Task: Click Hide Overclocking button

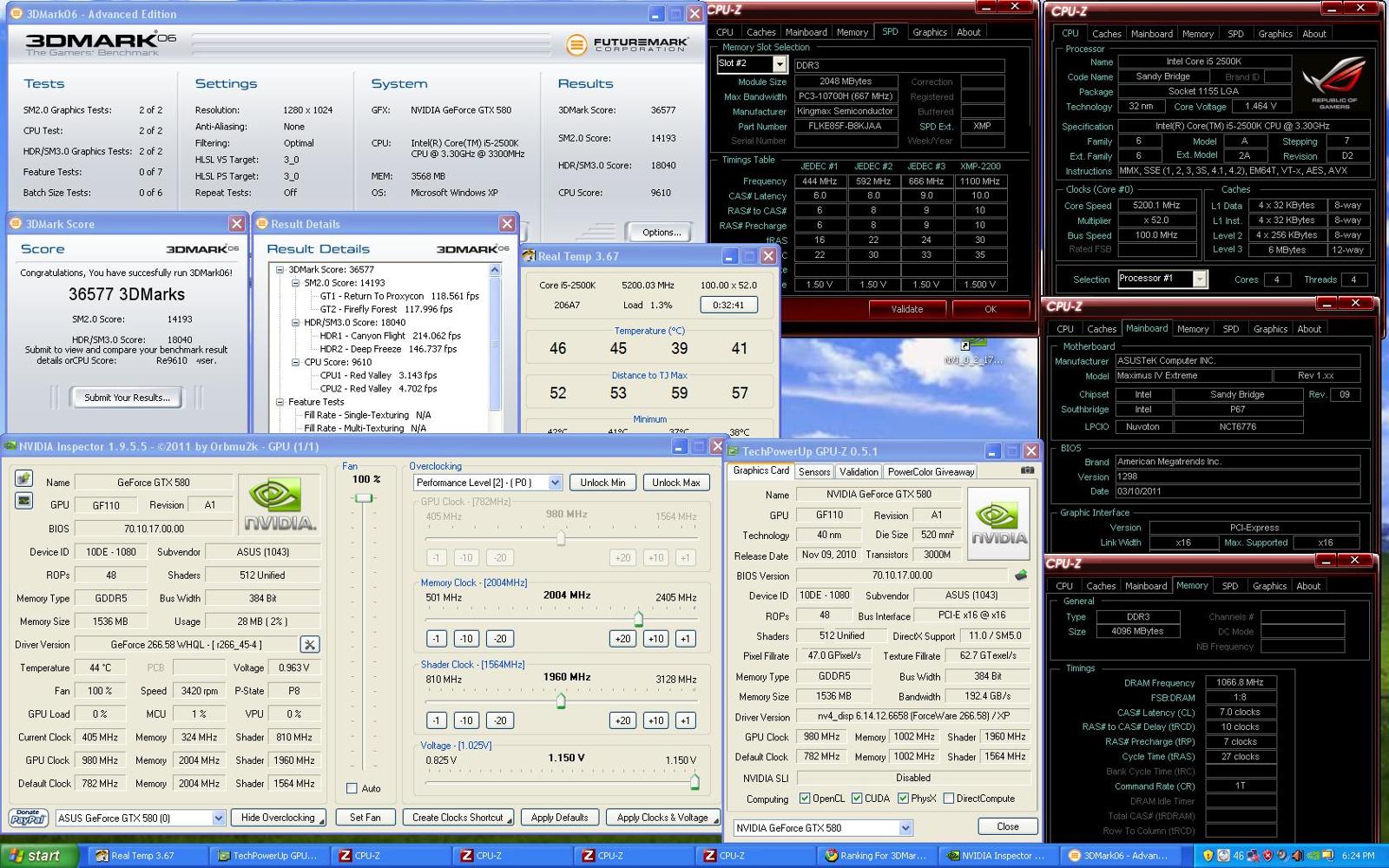Action: 278,818
